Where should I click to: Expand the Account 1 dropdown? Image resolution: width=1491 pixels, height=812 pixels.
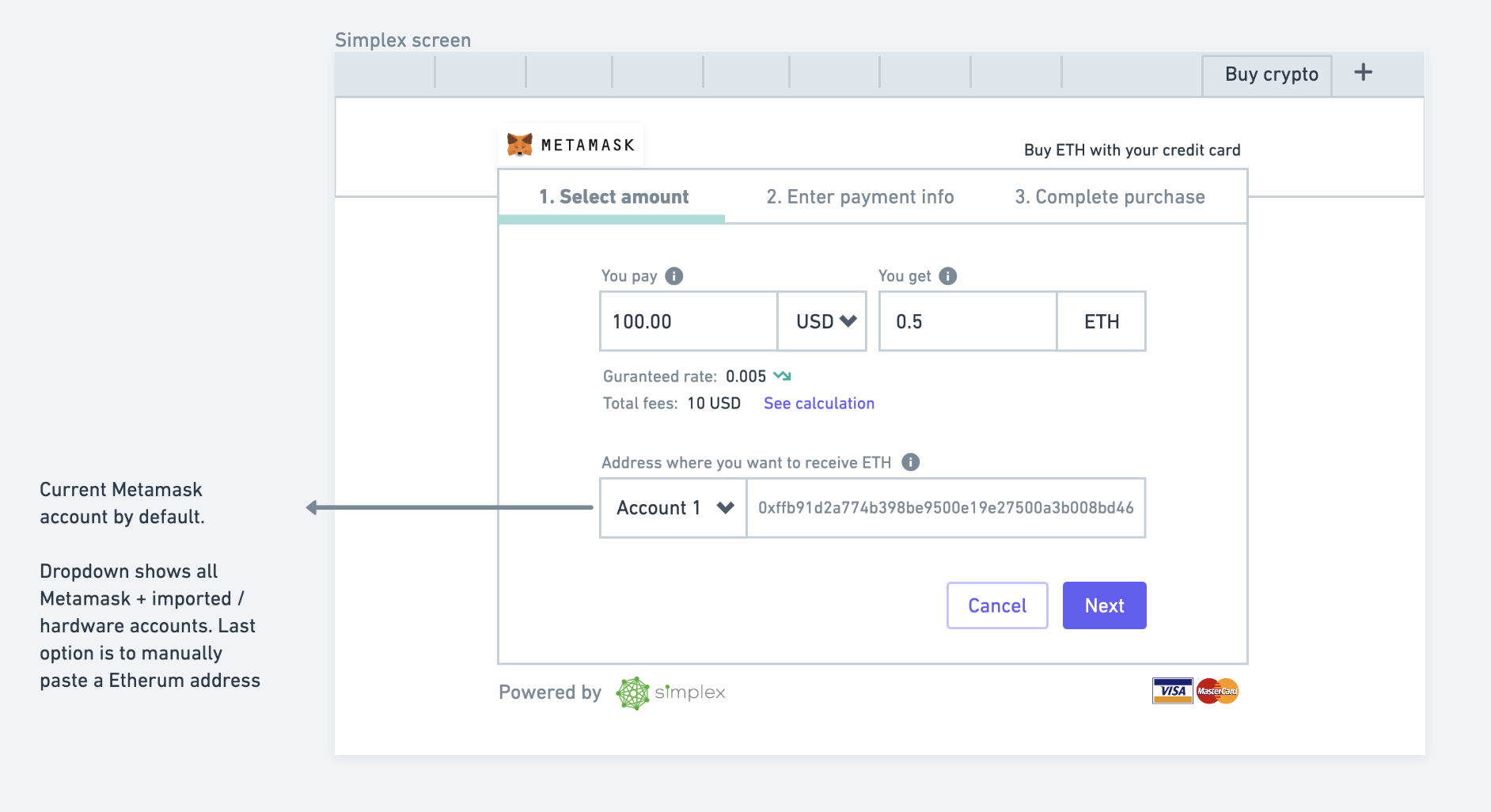coord(672,508)
